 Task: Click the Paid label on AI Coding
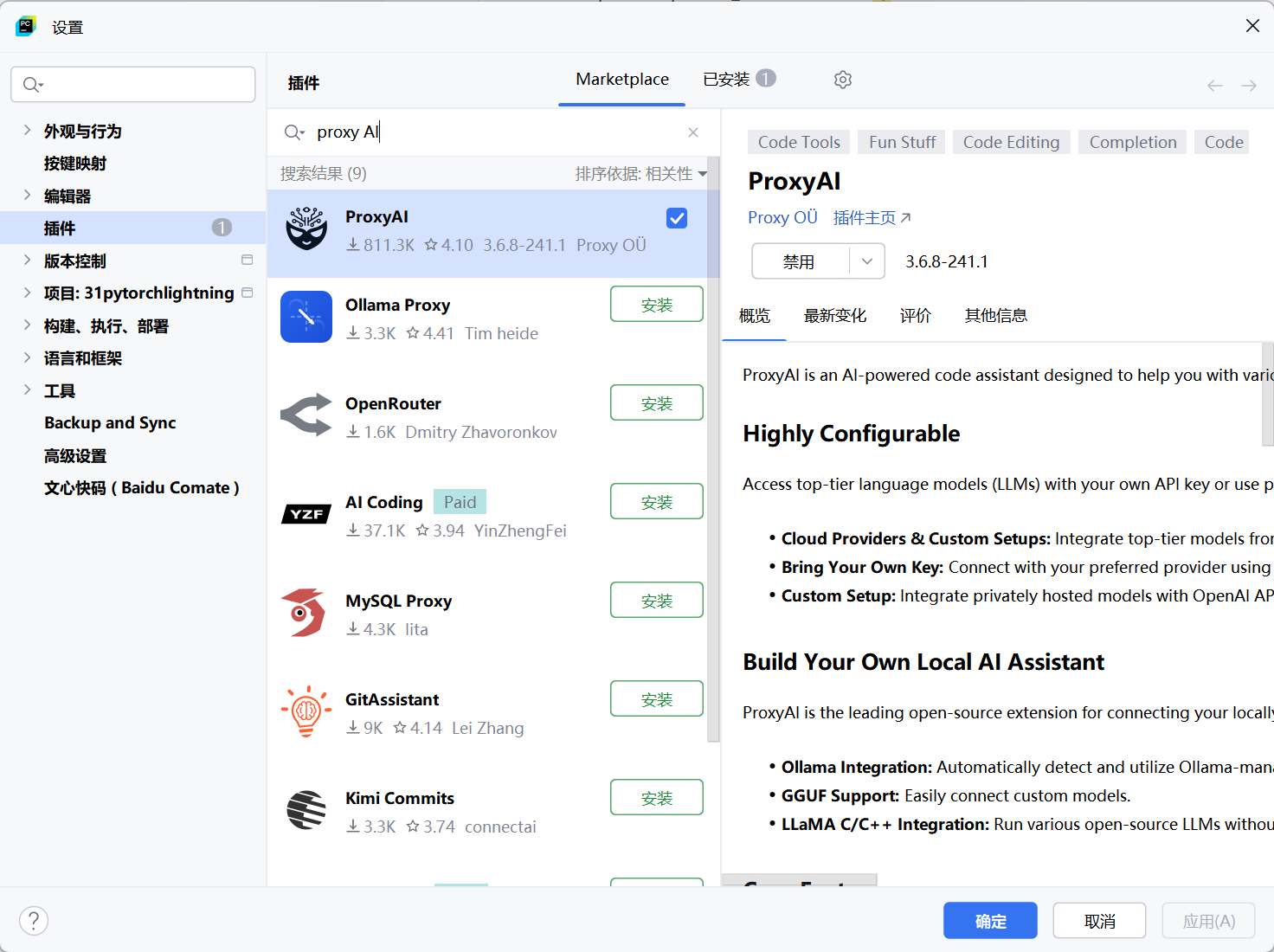[460, 502]
